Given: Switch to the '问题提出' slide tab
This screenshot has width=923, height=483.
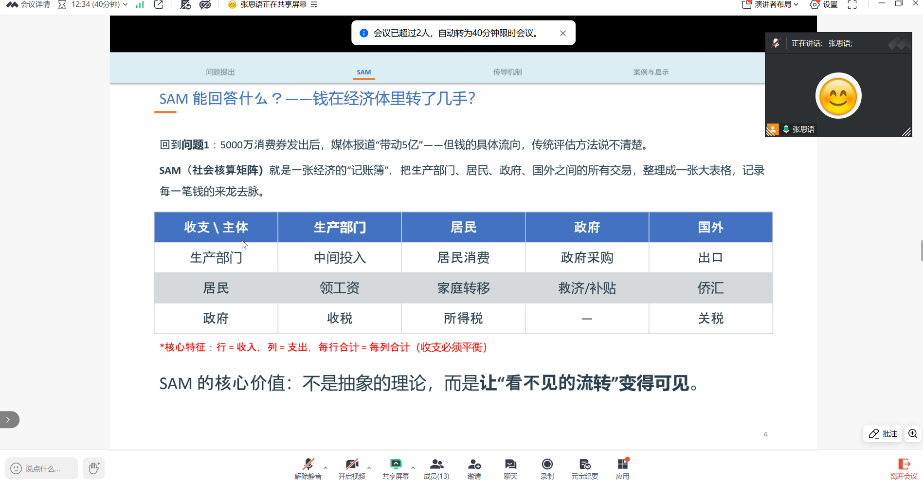Looking at the screenshot, I should click(220, 72).
